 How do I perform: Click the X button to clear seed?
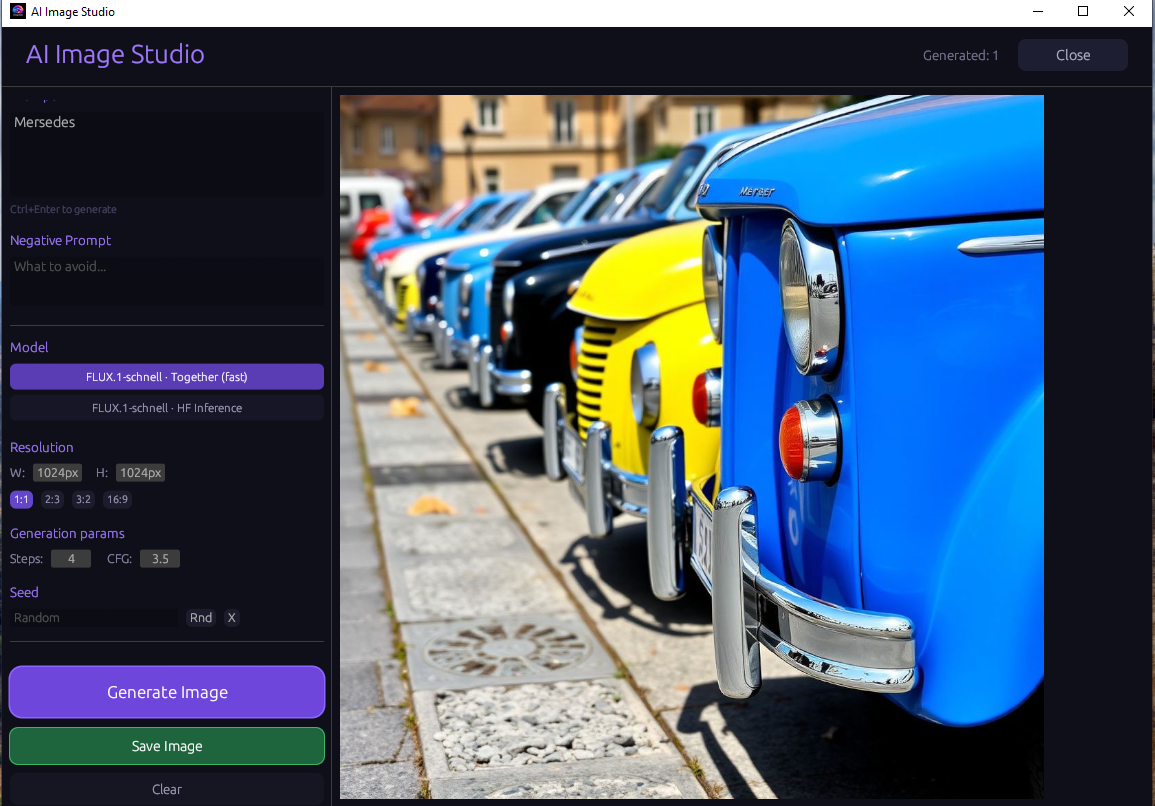(232, 618)
